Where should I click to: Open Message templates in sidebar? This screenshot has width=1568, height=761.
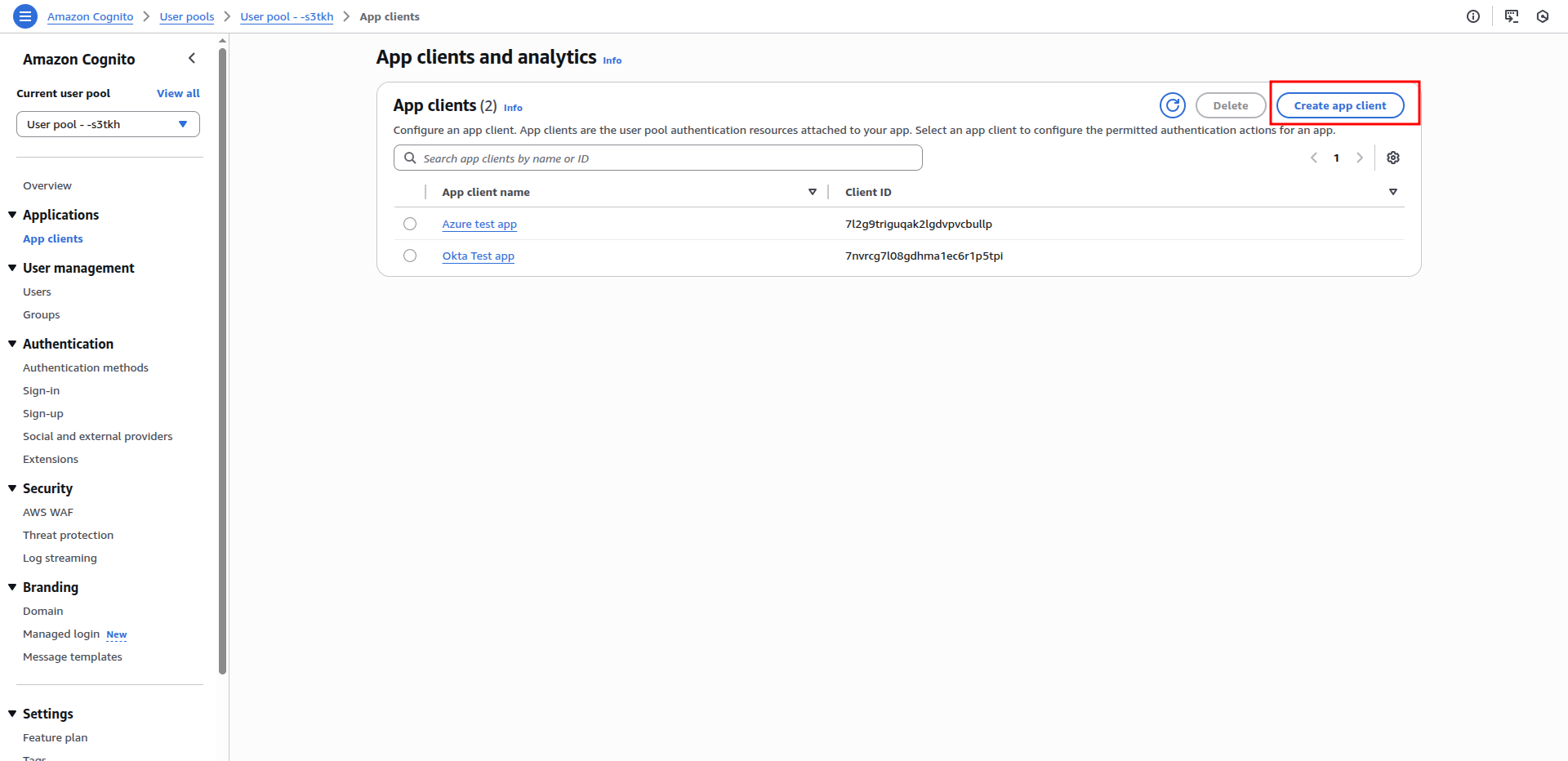pos(73,656)
